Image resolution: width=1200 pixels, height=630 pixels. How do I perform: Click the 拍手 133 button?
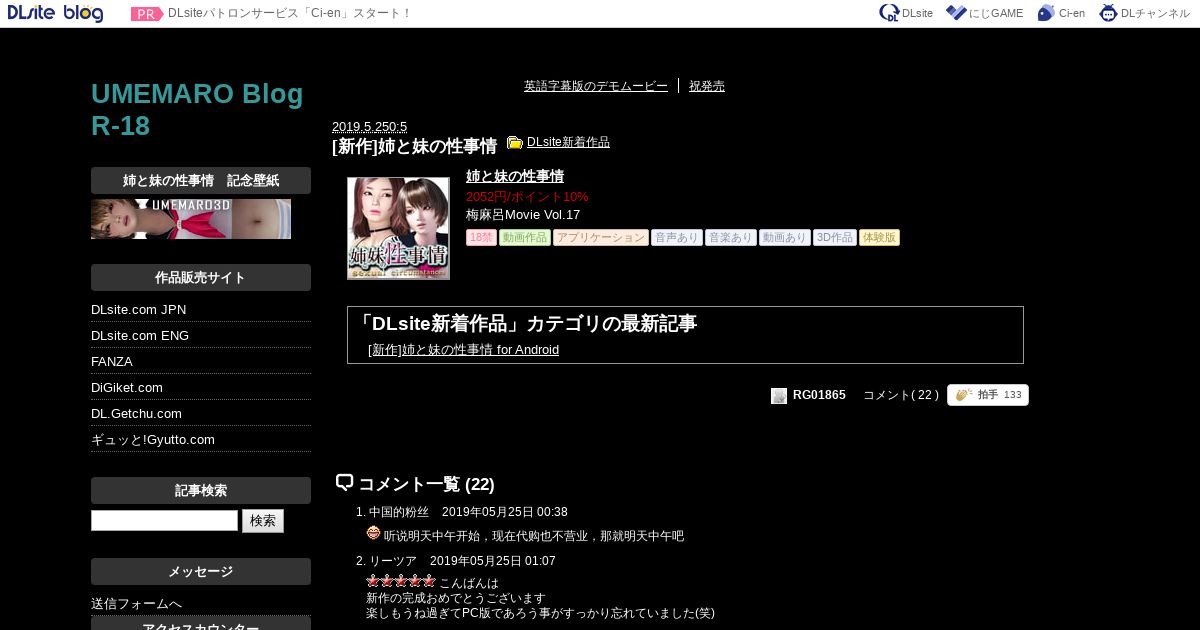pyautogui.click(x=988, y=395)
